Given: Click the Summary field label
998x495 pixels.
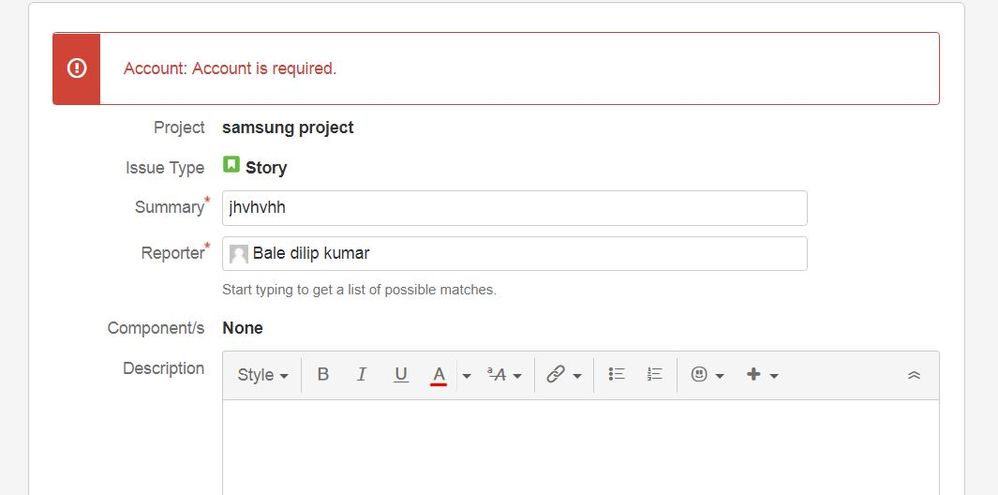Looking at the screenshot, I should (x=169, y=207).
